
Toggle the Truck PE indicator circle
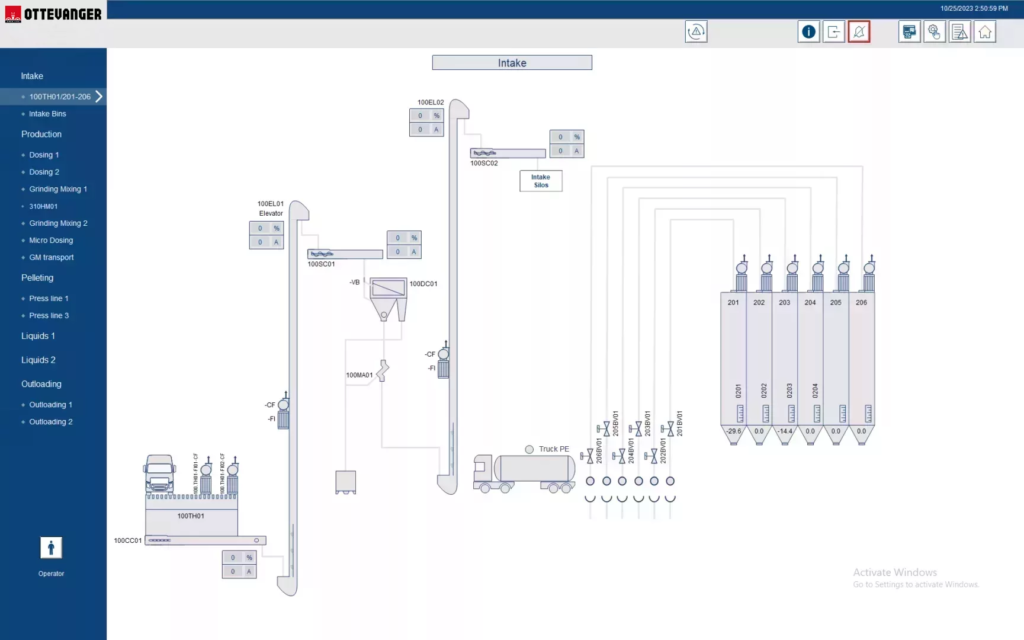pyautogui.click(x=529, y=450)
